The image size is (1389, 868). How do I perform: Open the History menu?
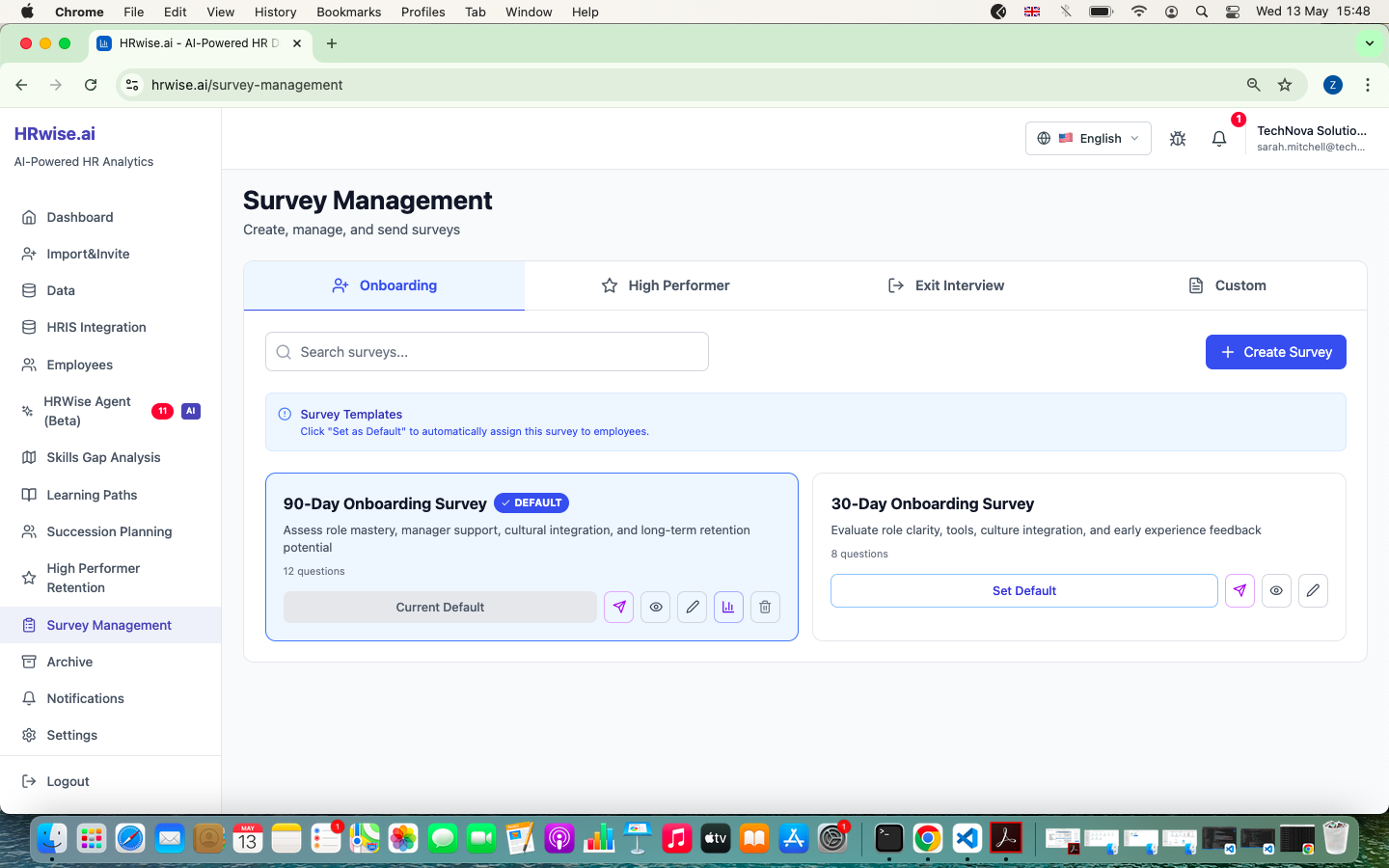coord(276,12)
